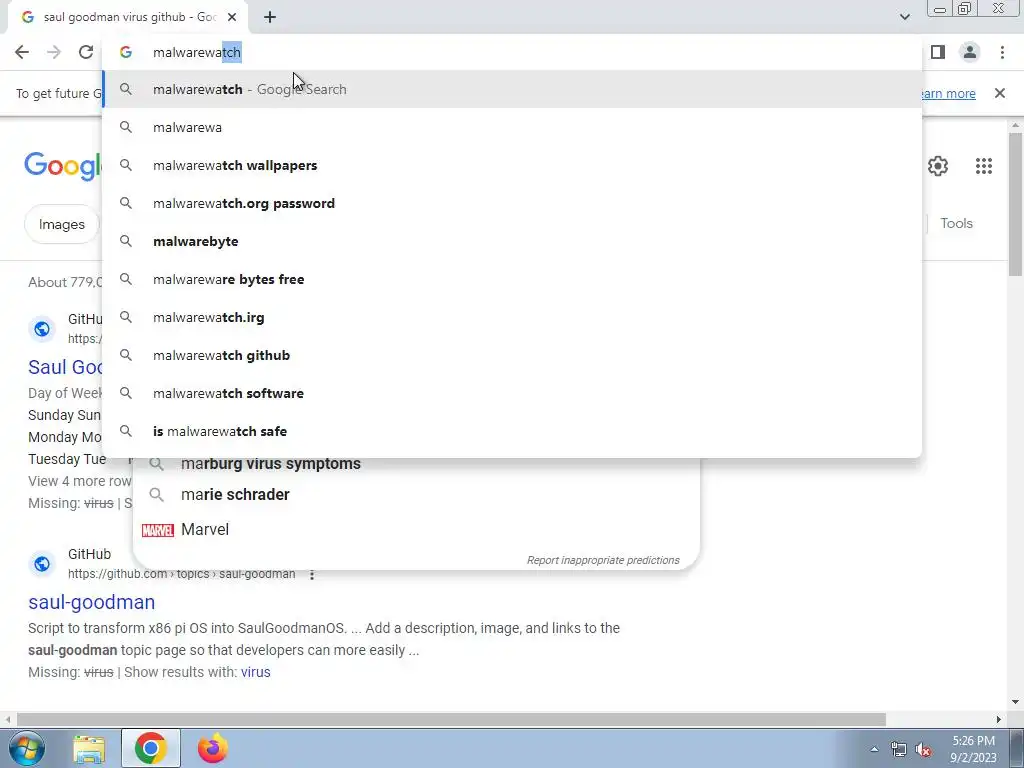This screenshot has height=768, width=1024.
Task: Select the malwarewatch - Google Search suggestion
Action: click(512, 89)
